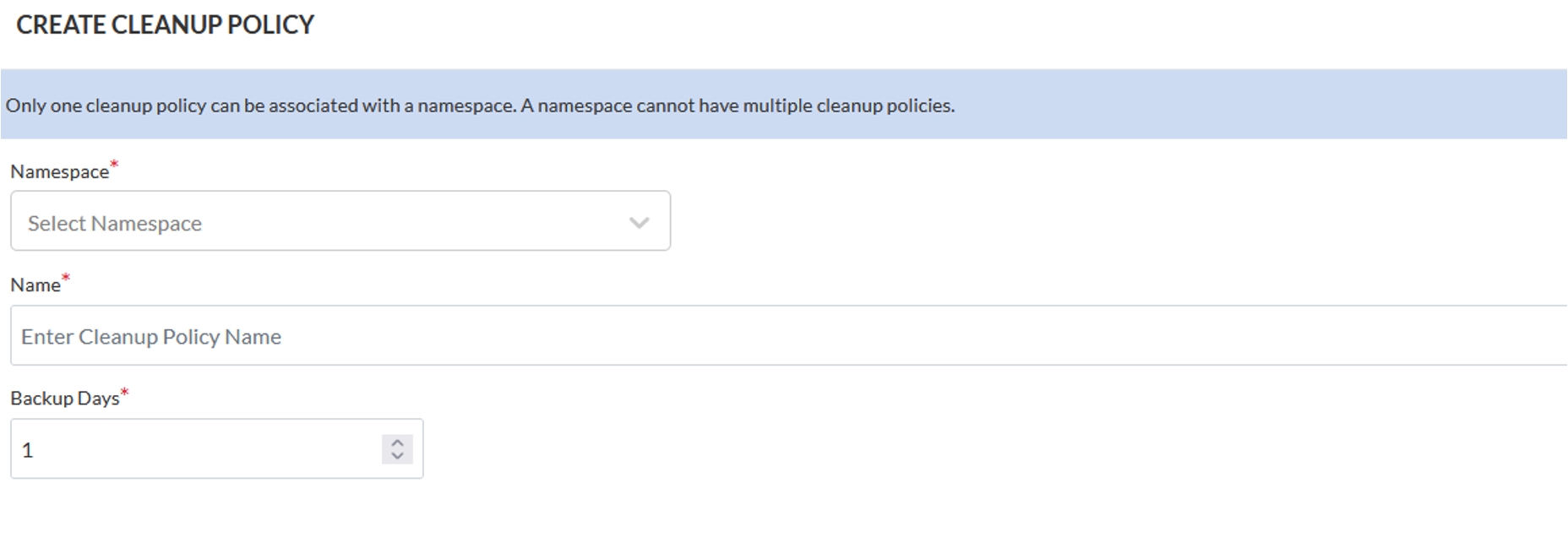Click the value 1 in Backup Days
The width and height of the screenshot is (1568, 537).
(x=27, y=451)
